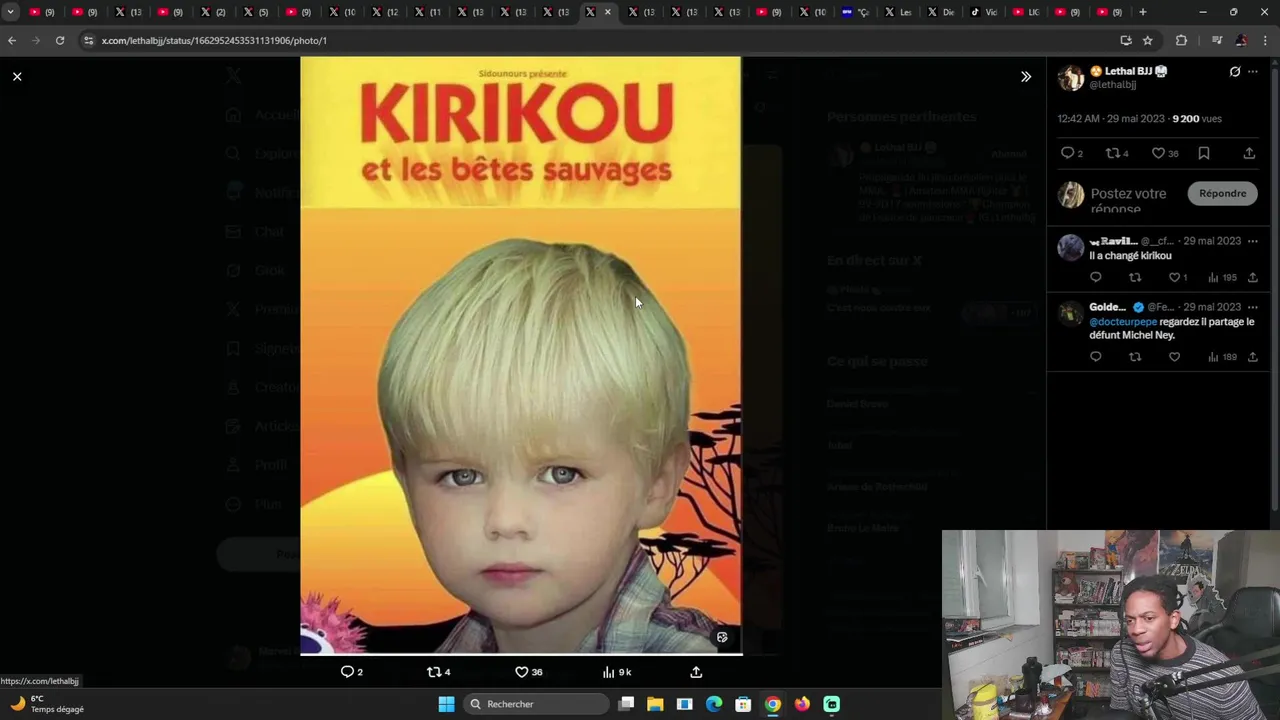Open install app icon in address bar

click(1126, 40)
